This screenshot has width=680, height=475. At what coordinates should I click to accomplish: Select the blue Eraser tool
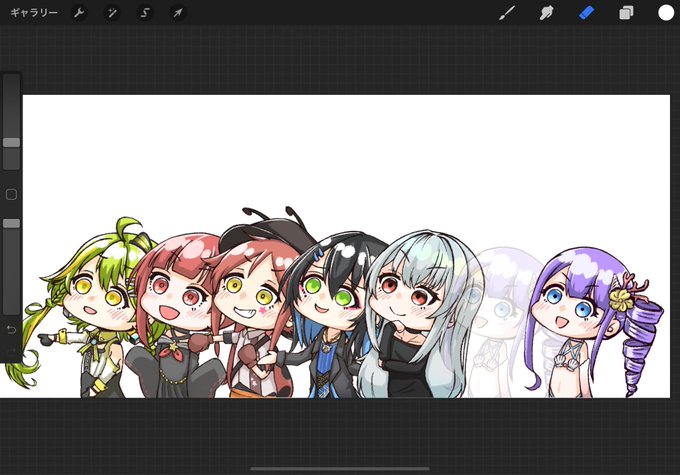point(586,13)
